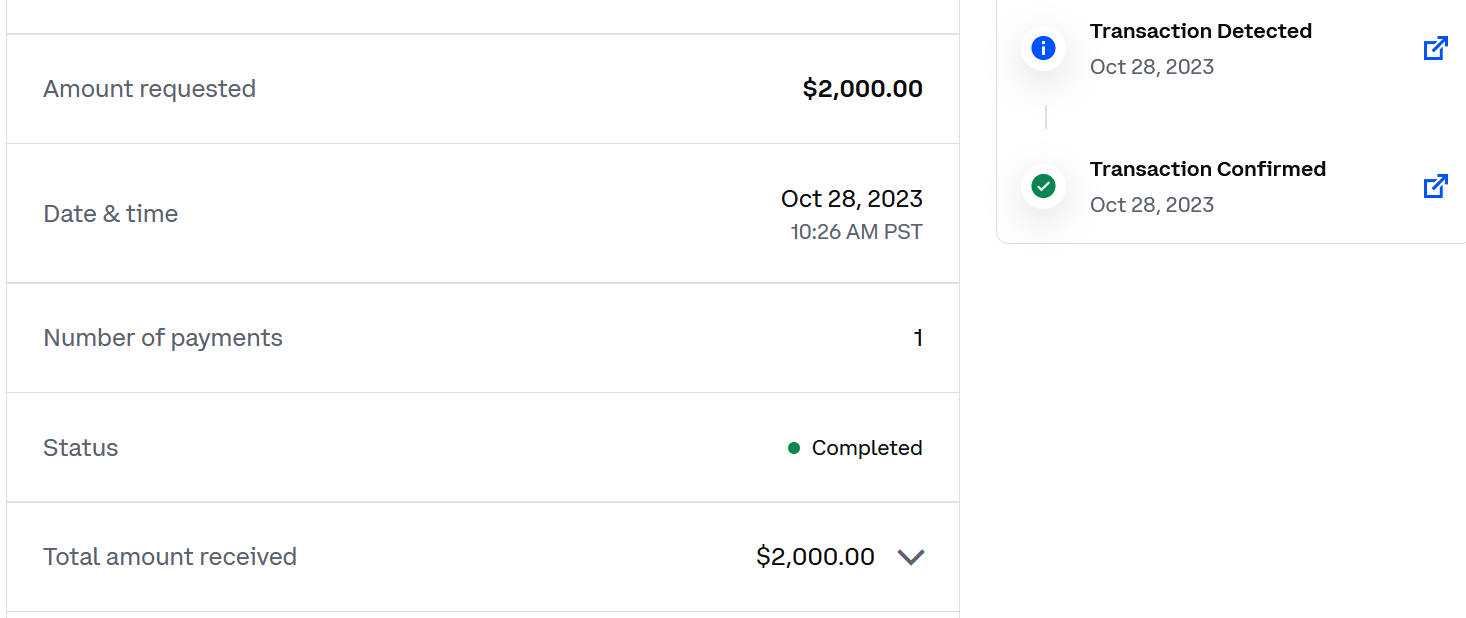This screenshot has width=1466, height=618.
Task: Click the green checkmark icon for Transaction Confirmed
Action: coord(1043,186)
